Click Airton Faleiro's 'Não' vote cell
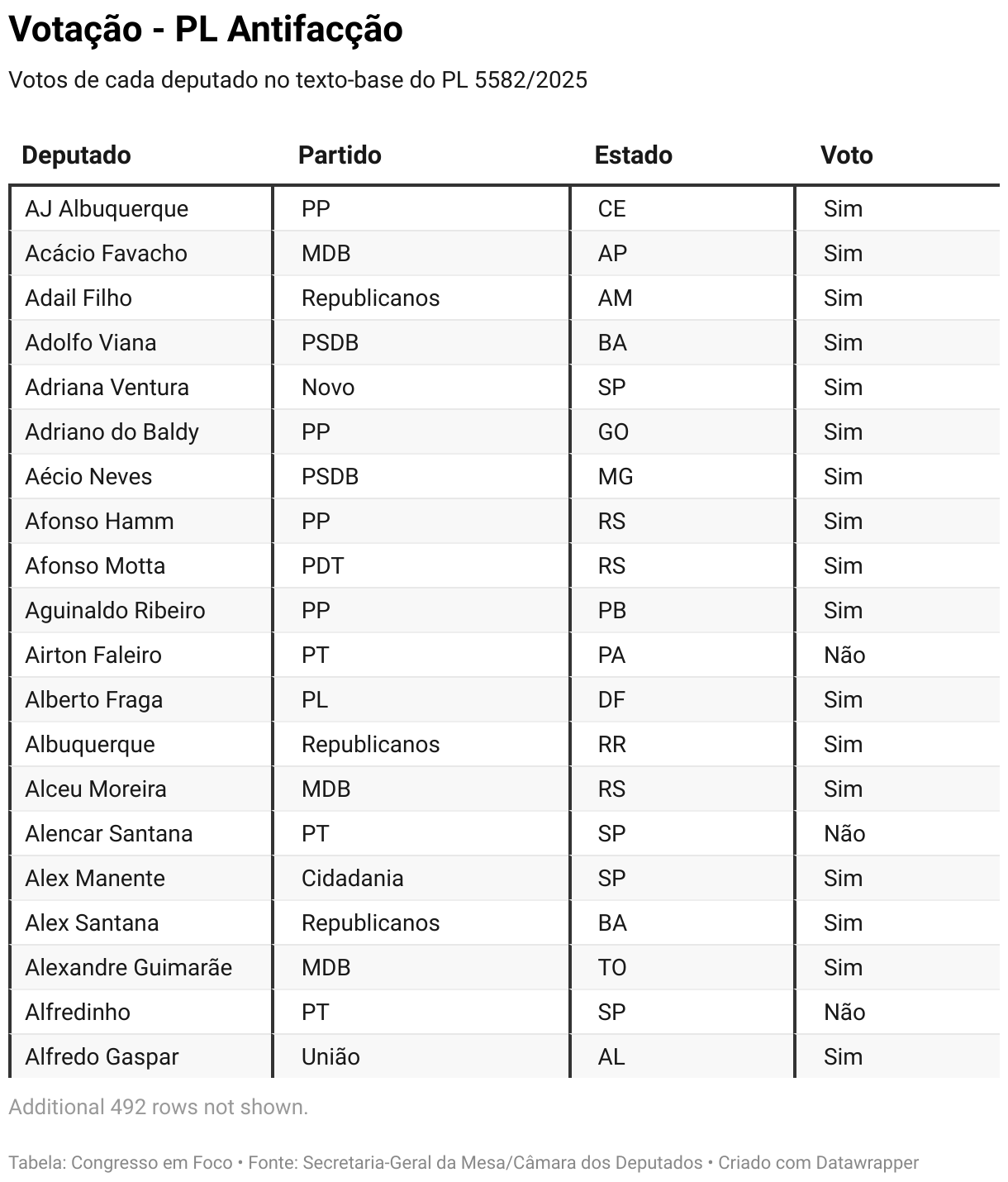 pyautogui.click(x=844, y=655)
